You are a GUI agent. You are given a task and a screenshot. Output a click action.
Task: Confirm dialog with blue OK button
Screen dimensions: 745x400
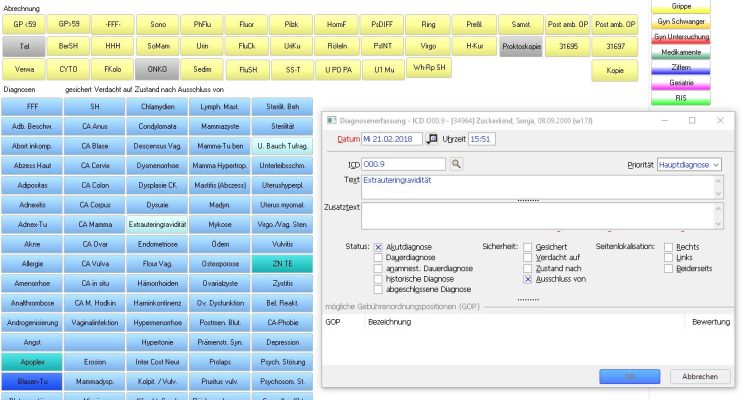point(630,376)
